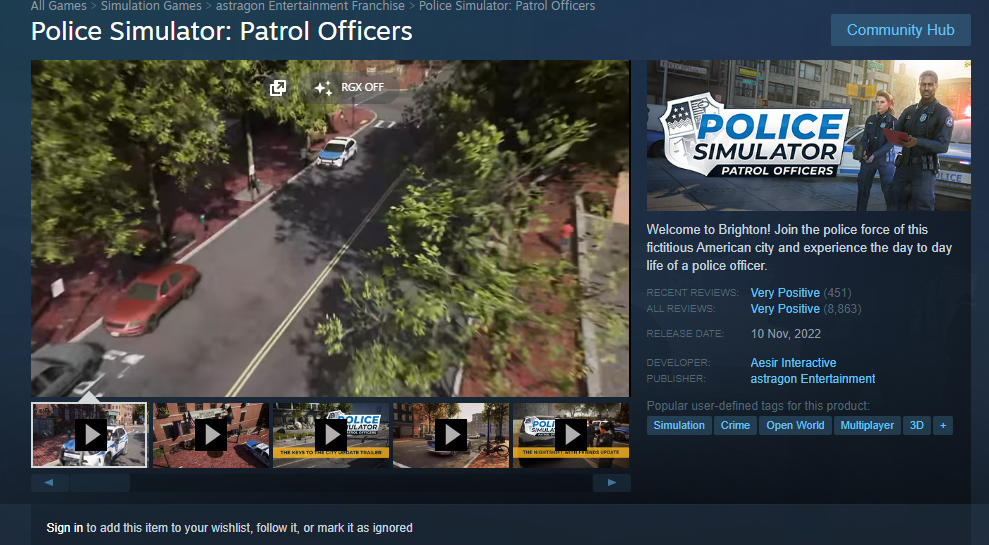Viewport: 989px width, 545px height.
Task: Click the left arrow of thumbnail scroller
Action: 49,483
